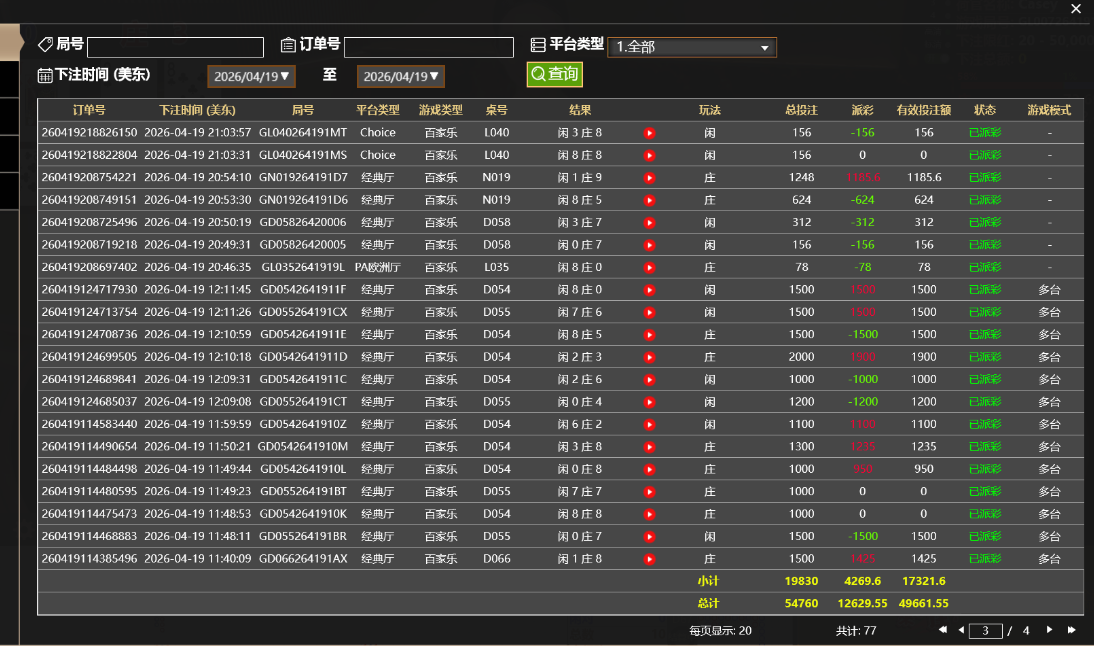The height and width of the screenshot is (646, 1094).
Task: Click the 已派彩 status in first row
Action: tap(984, 133)
